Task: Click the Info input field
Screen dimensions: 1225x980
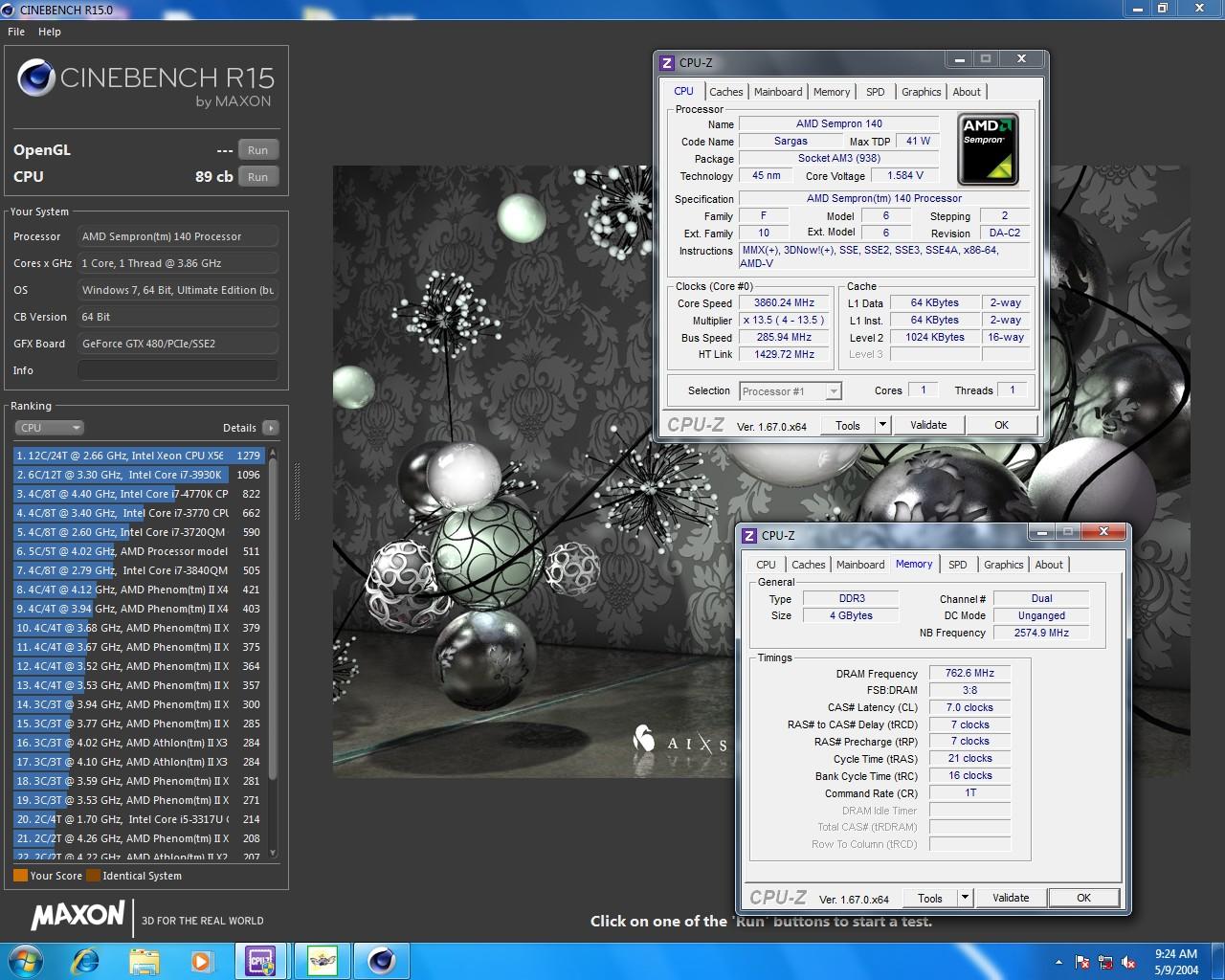Action: (x=179, y=370)
